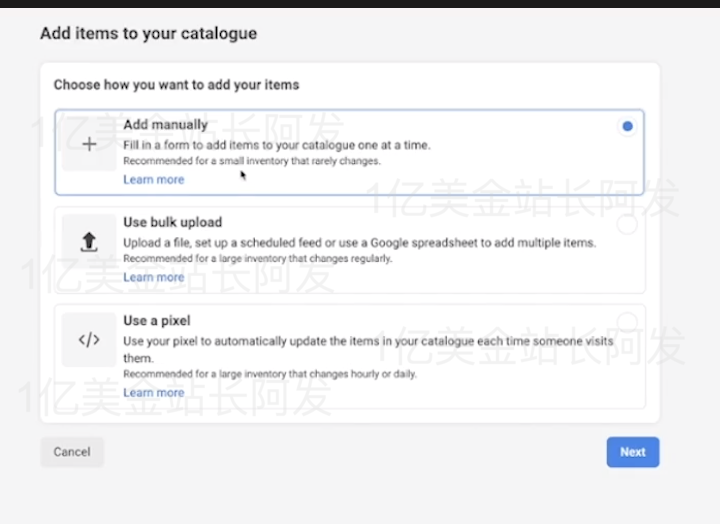Click the code brackets icon for pixel
The height and width of the screenshot is (524, 720).
coord(89,339)
